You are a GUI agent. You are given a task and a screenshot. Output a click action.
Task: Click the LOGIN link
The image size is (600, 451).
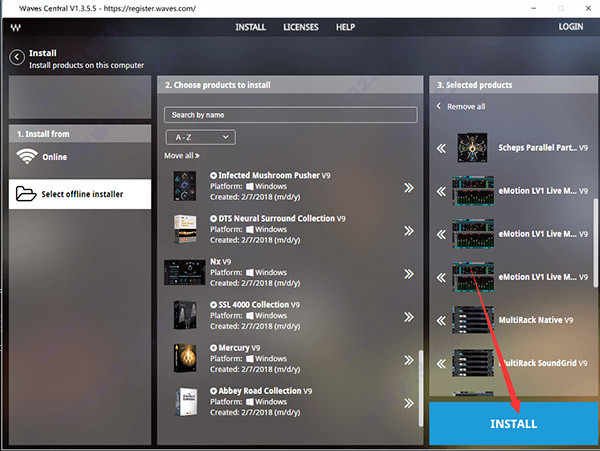pos(571,27)
